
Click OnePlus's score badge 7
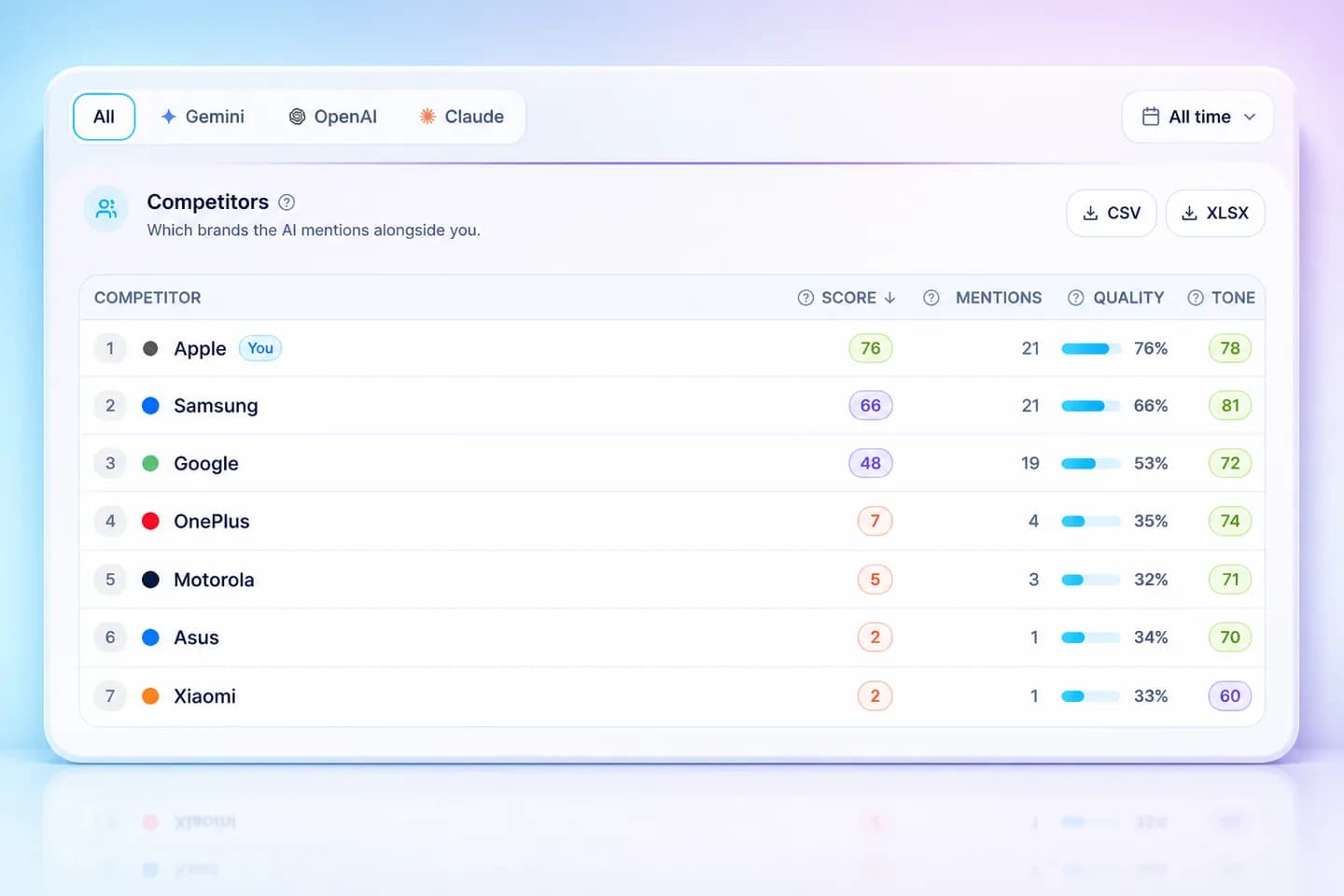click(x=875, y=522)
